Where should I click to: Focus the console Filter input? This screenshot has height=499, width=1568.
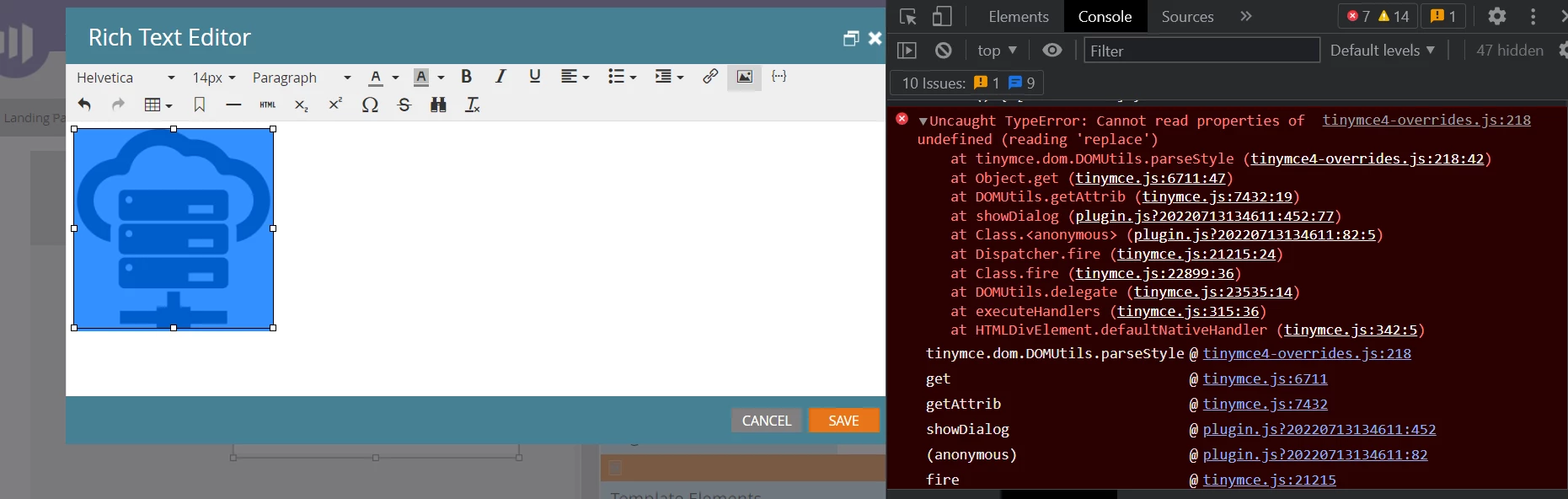click(x=1201, y=51)
